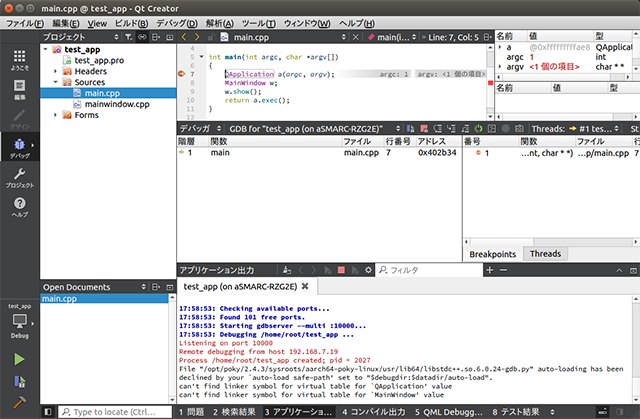Go forward in editor navigation history
Viewport: 640px width, 419px height.
coord(197,37)
